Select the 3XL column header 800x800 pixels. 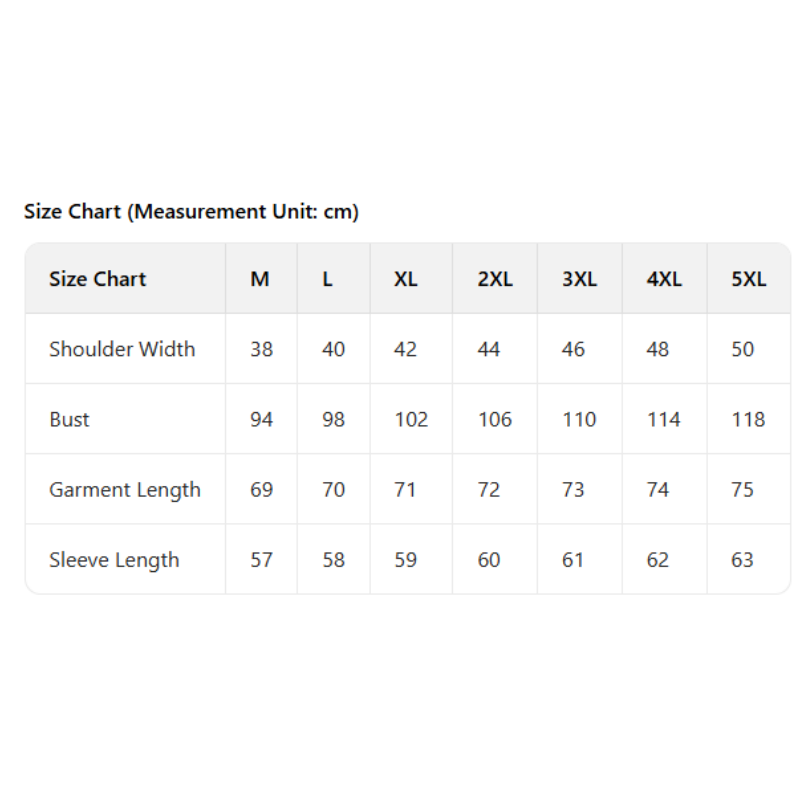(579, 279)
